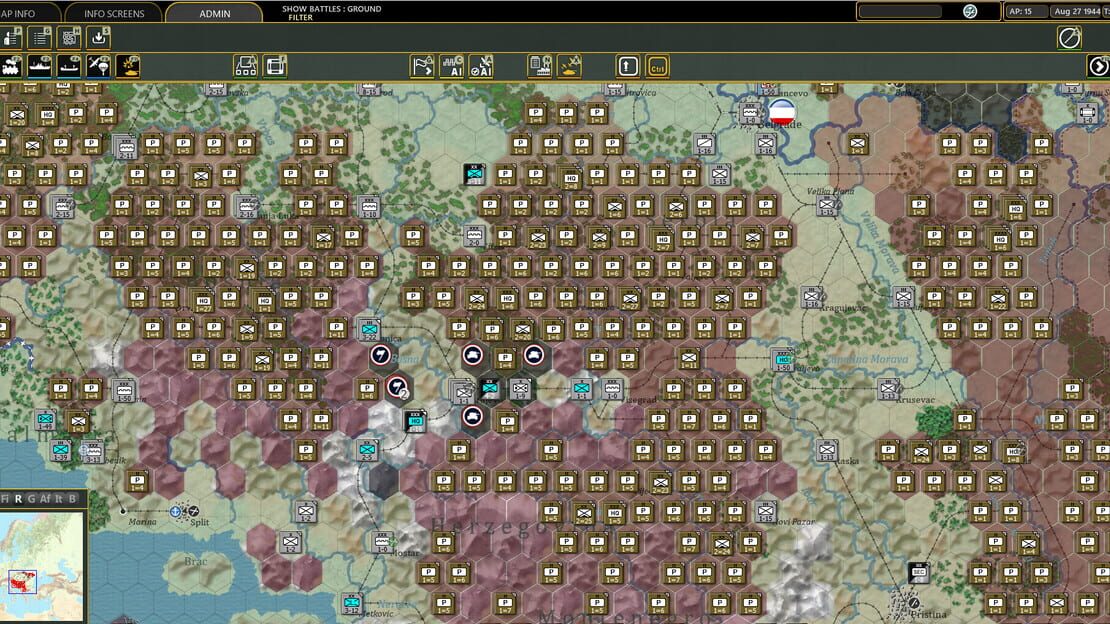Select the R minimap filter tab

[x=18, y=499]
